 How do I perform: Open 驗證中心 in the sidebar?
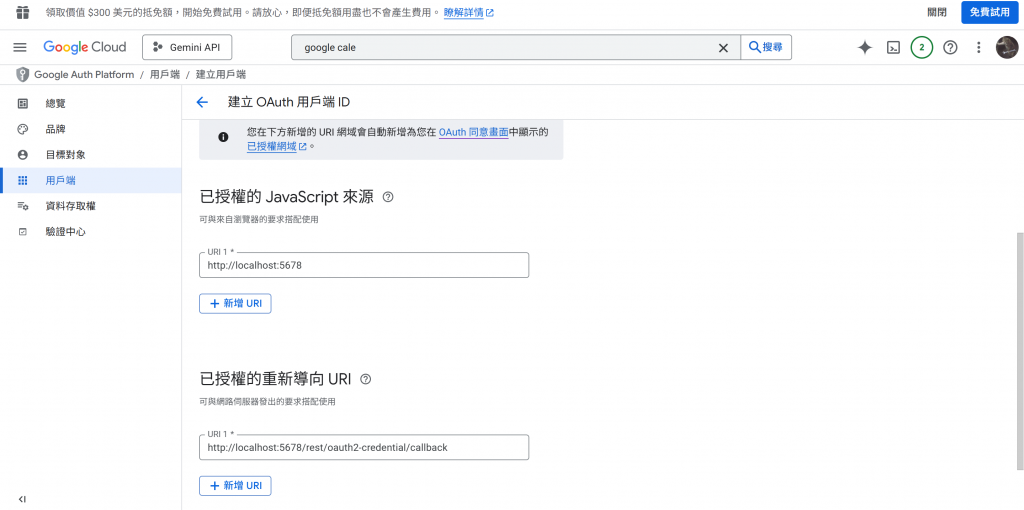(x=91, y=232)
